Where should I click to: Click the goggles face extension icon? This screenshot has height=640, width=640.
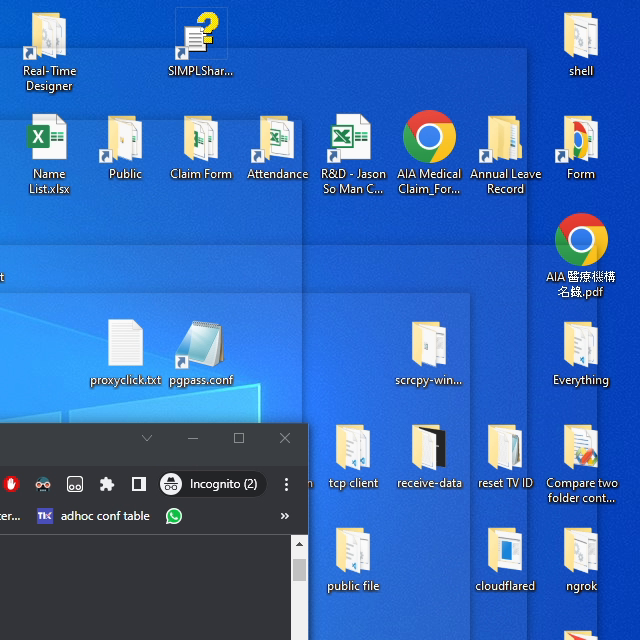tap(43, 484)
